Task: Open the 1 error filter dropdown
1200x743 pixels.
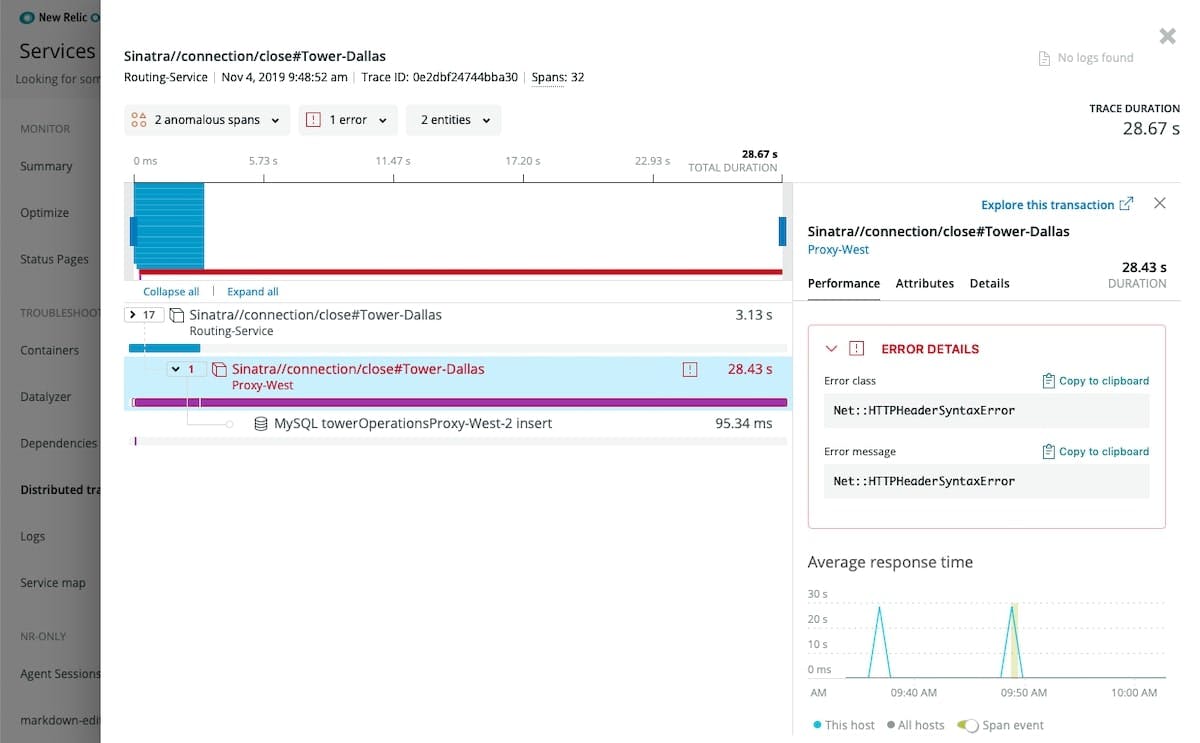Action: 348,120
